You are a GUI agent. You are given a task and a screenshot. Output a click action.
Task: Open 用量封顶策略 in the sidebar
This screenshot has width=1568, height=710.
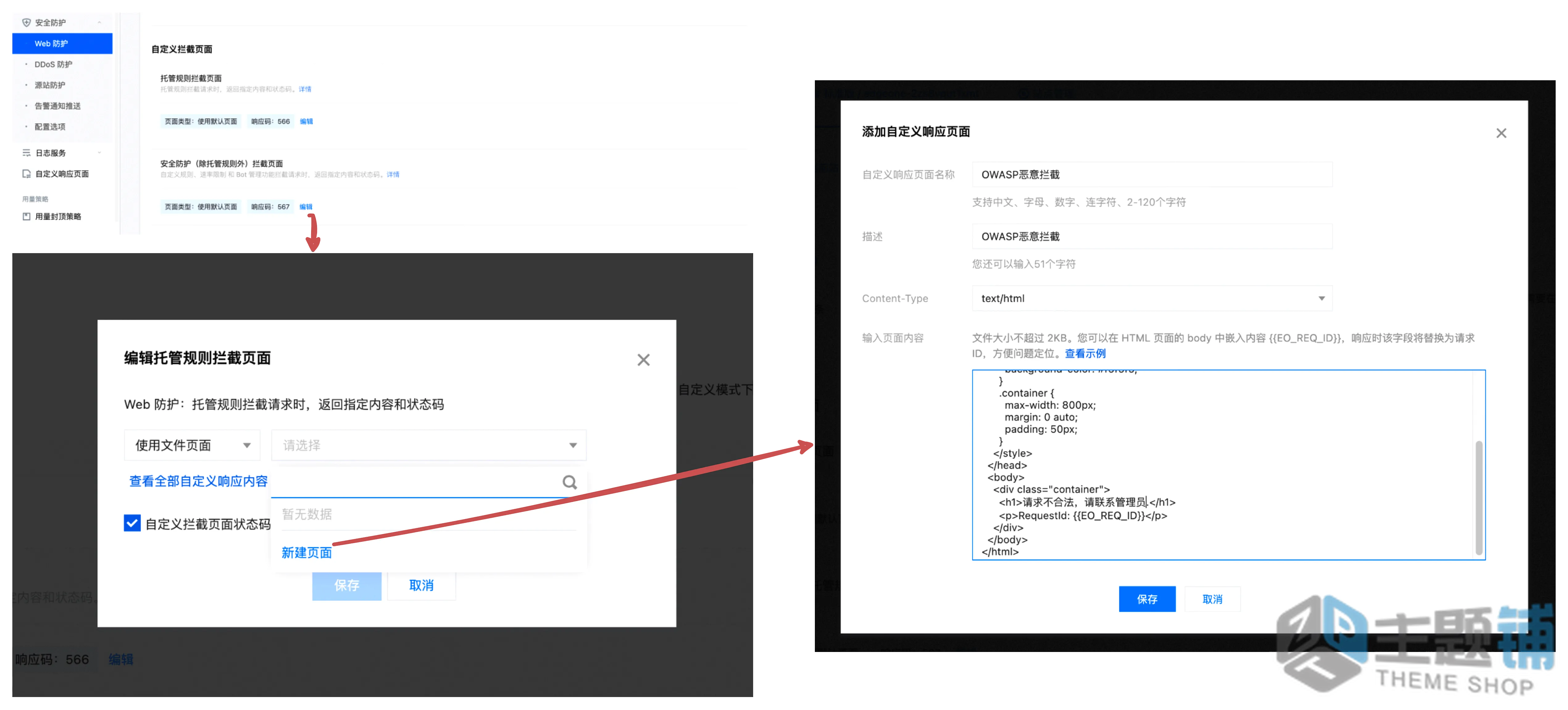(x=58, y=216)
